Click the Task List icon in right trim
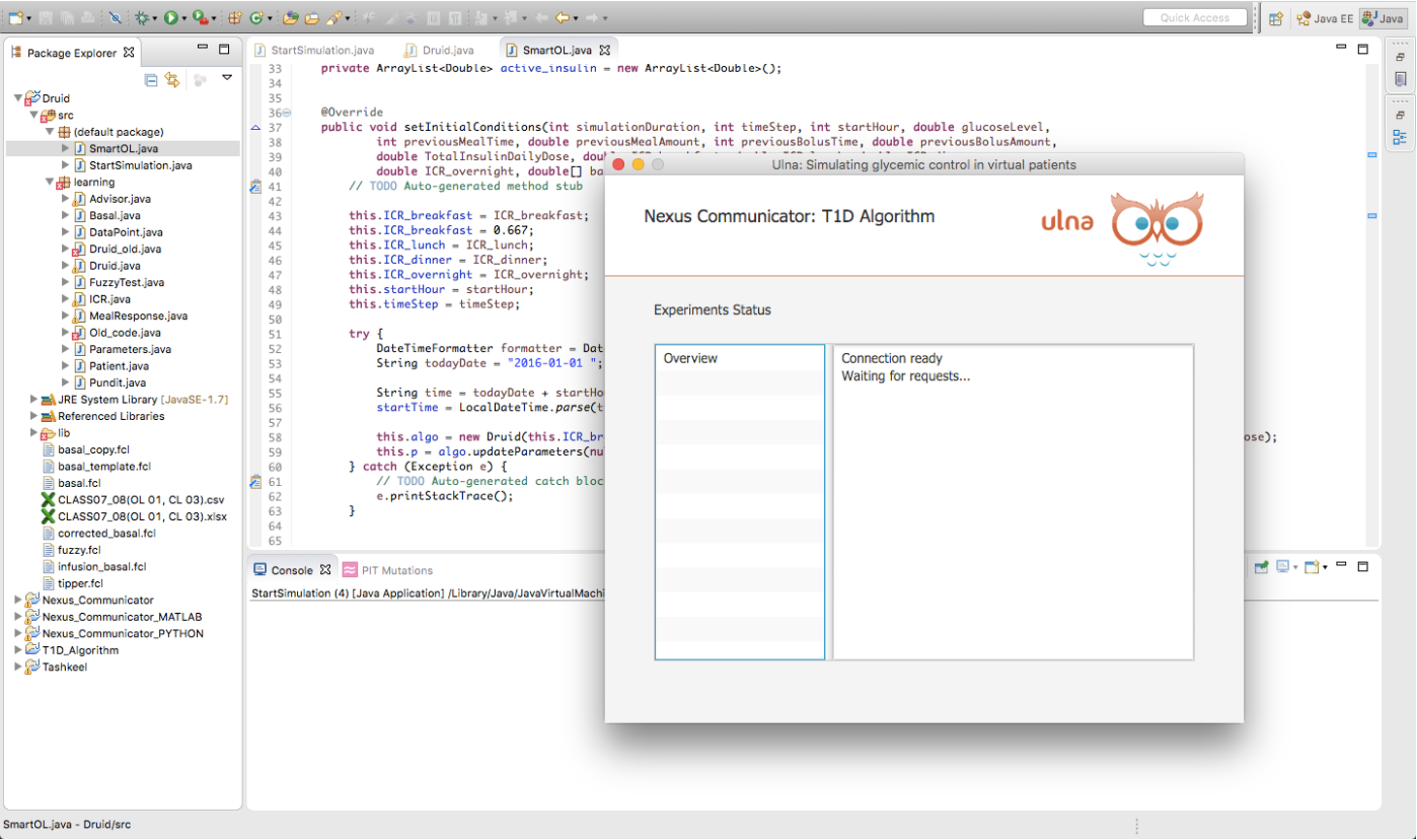 (1401, 80)
